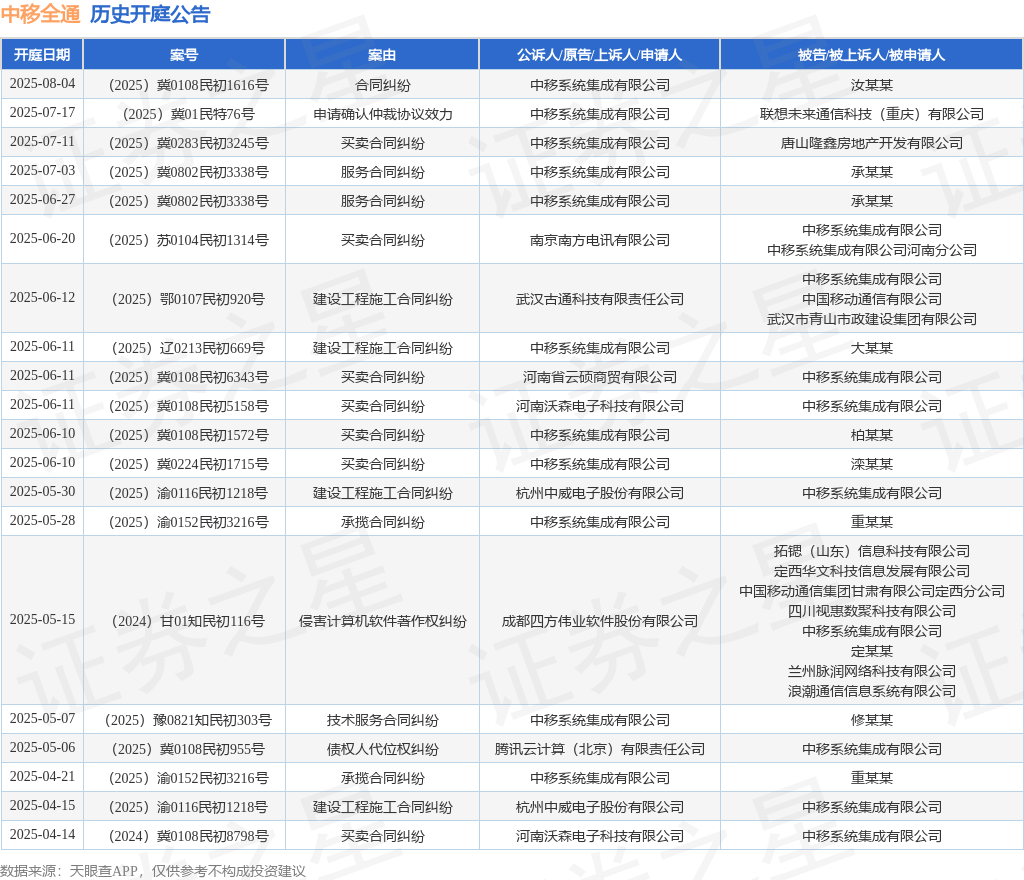
Task: Click the 开庭日期 column header
Action: pyautogui.click(x=42, y=55)
